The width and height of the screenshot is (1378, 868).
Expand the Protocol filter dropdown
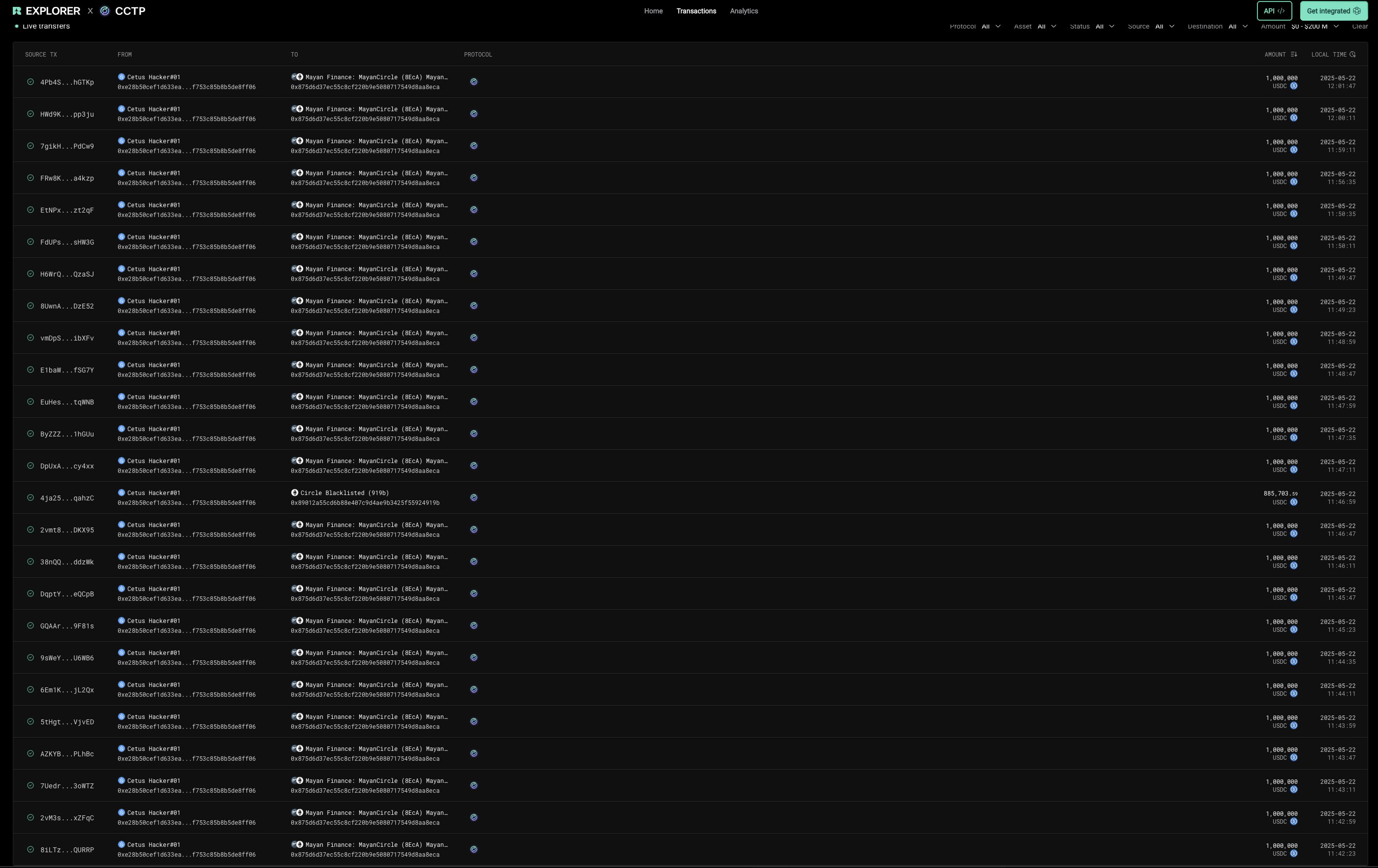point(991,26)
